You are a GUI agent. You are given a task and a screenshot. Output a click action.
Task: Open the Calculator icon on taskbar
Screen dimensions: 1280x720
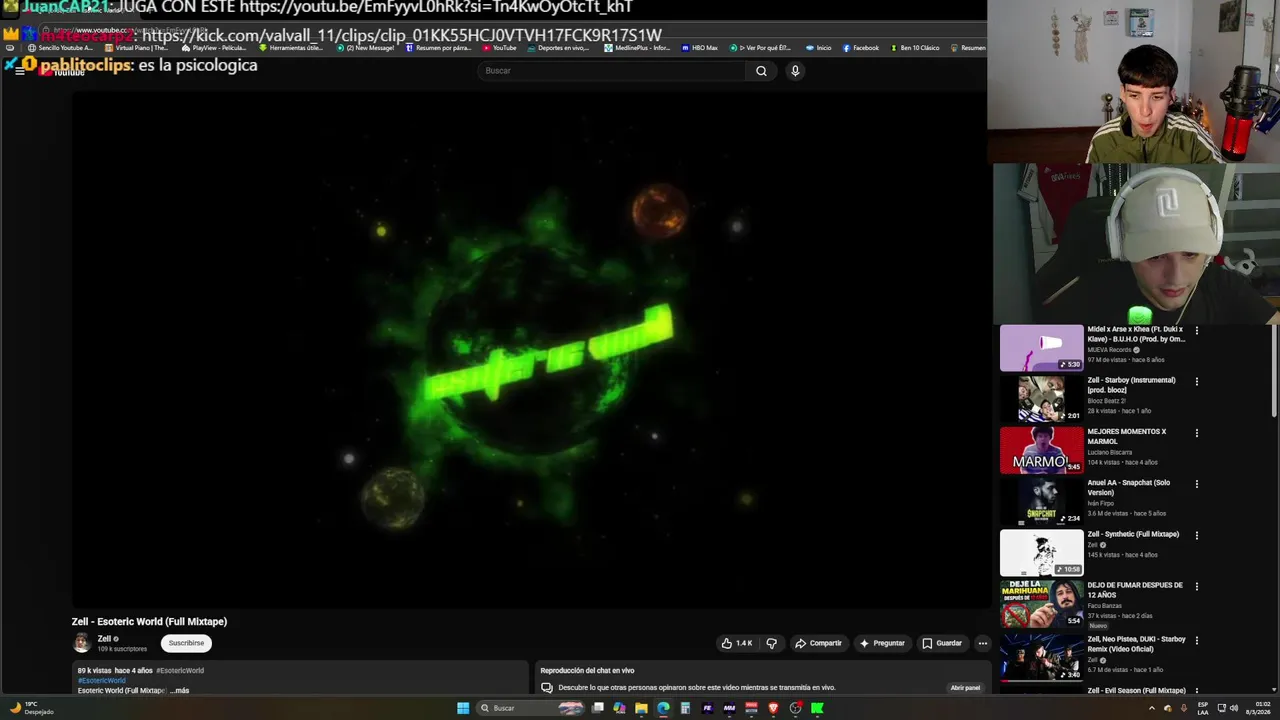pyautogui.click(x=685, y=708)
